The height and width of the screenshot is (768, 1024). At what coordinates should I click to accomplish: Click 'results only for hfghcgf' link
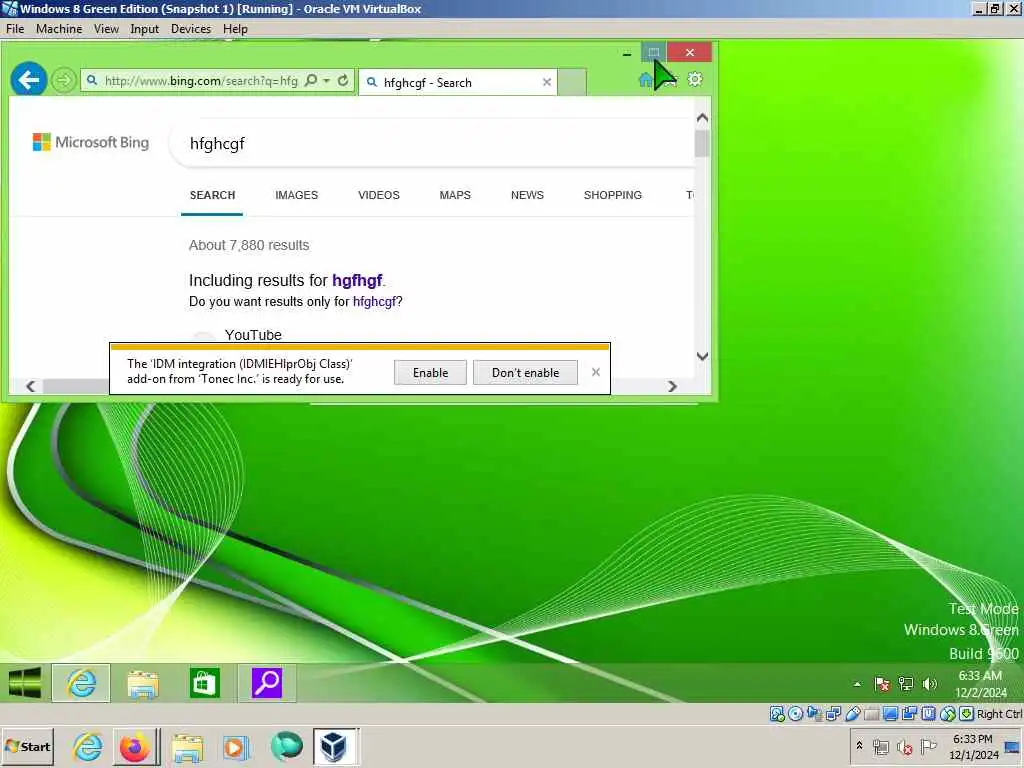click(x=375, y=302)
